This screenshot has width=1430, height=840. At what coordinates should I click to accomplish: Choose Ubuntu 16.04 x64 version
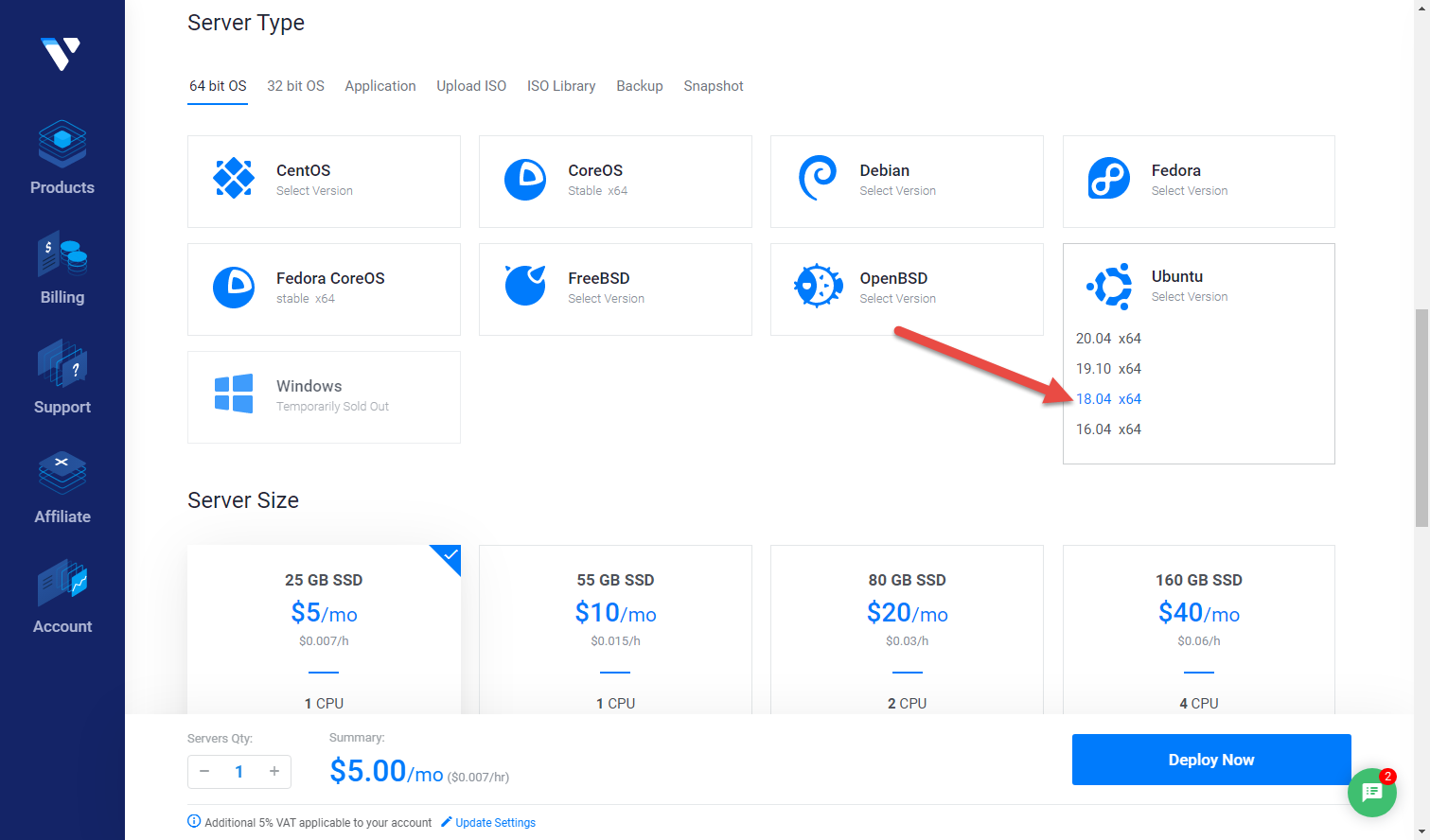click(1108, 429)
